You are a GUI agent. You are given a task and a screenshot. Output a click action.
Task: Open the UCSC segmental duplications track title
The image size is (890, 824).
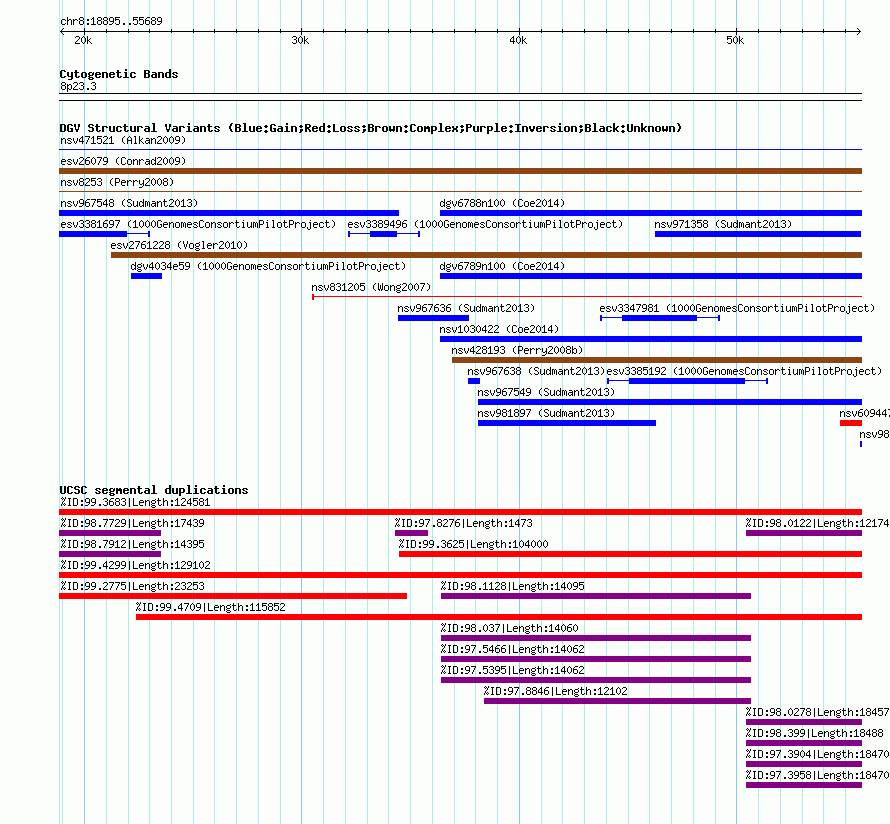[x=154, y=490]
